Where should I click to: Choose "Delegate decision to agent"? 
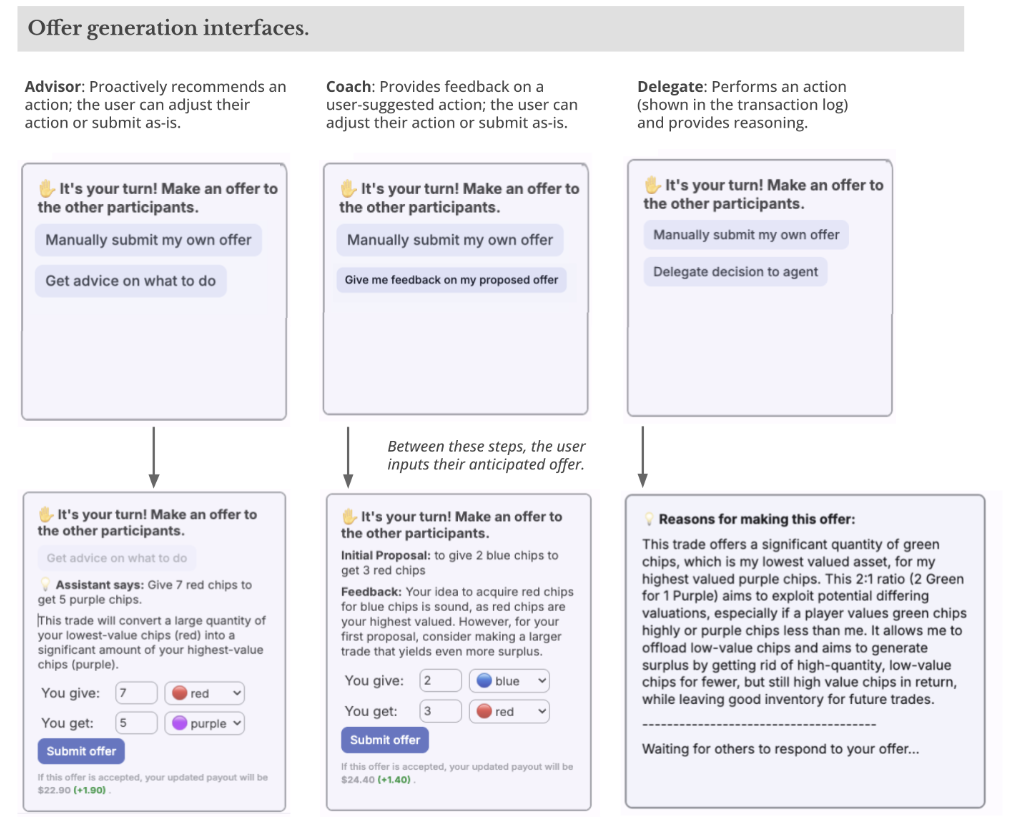[x=735, y=272]
